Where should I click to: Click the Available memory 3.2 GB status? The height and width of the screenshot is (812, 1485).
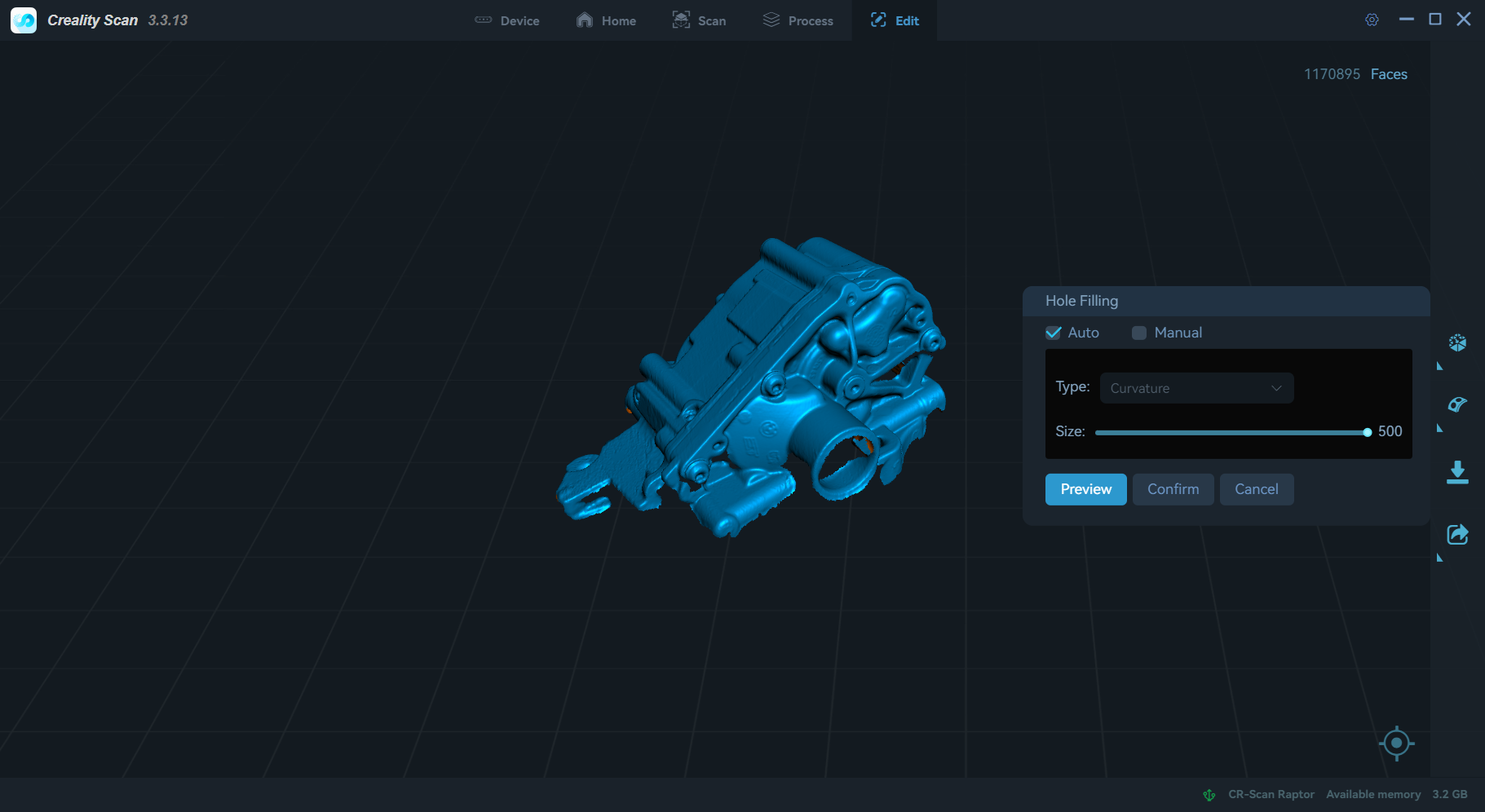coord(1397,794)
